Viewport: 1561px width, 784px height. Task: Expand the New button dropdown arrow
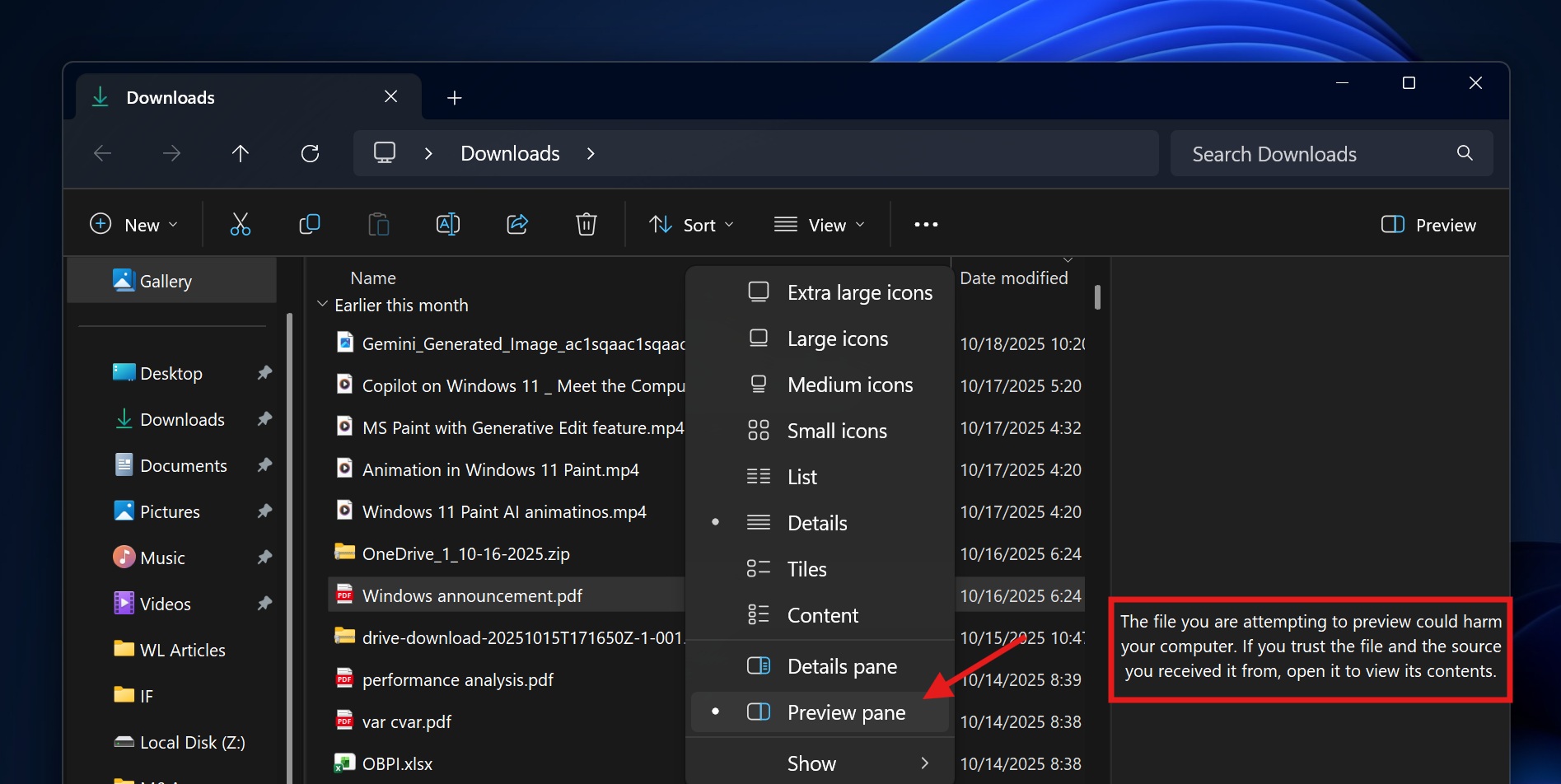[x=173, y=224]
